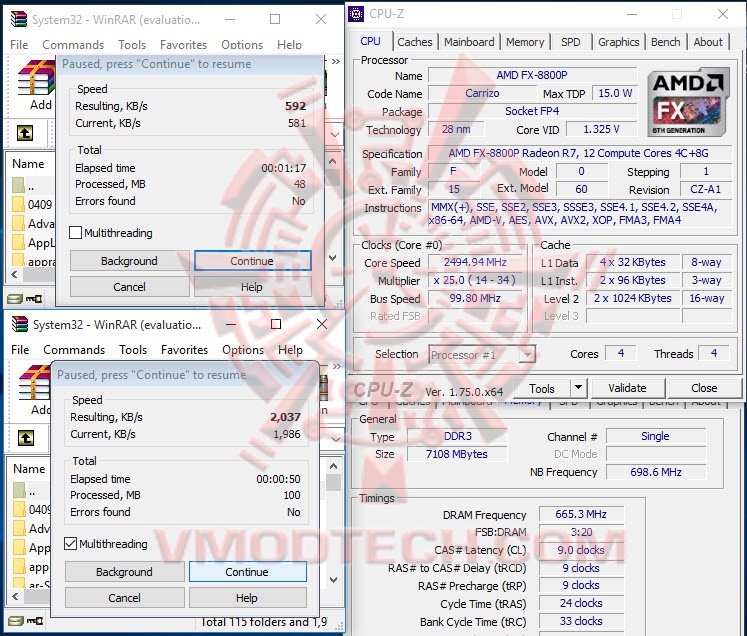Open Commands menu in top WinRAR window

(x=73, y=45)
